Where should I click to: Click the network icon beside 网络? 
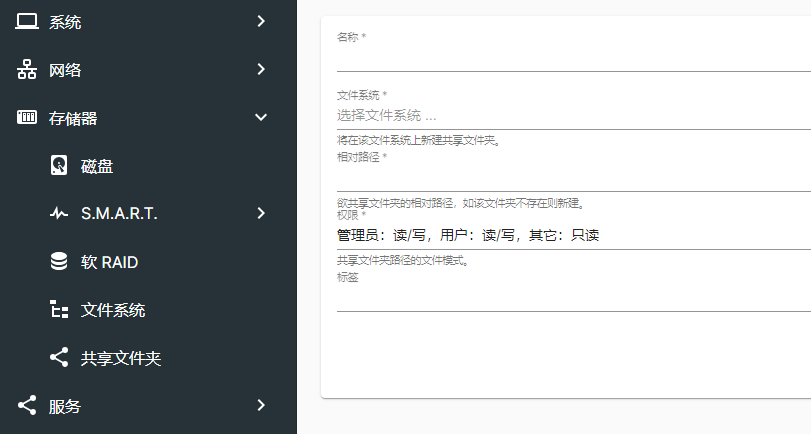point(27,69)
